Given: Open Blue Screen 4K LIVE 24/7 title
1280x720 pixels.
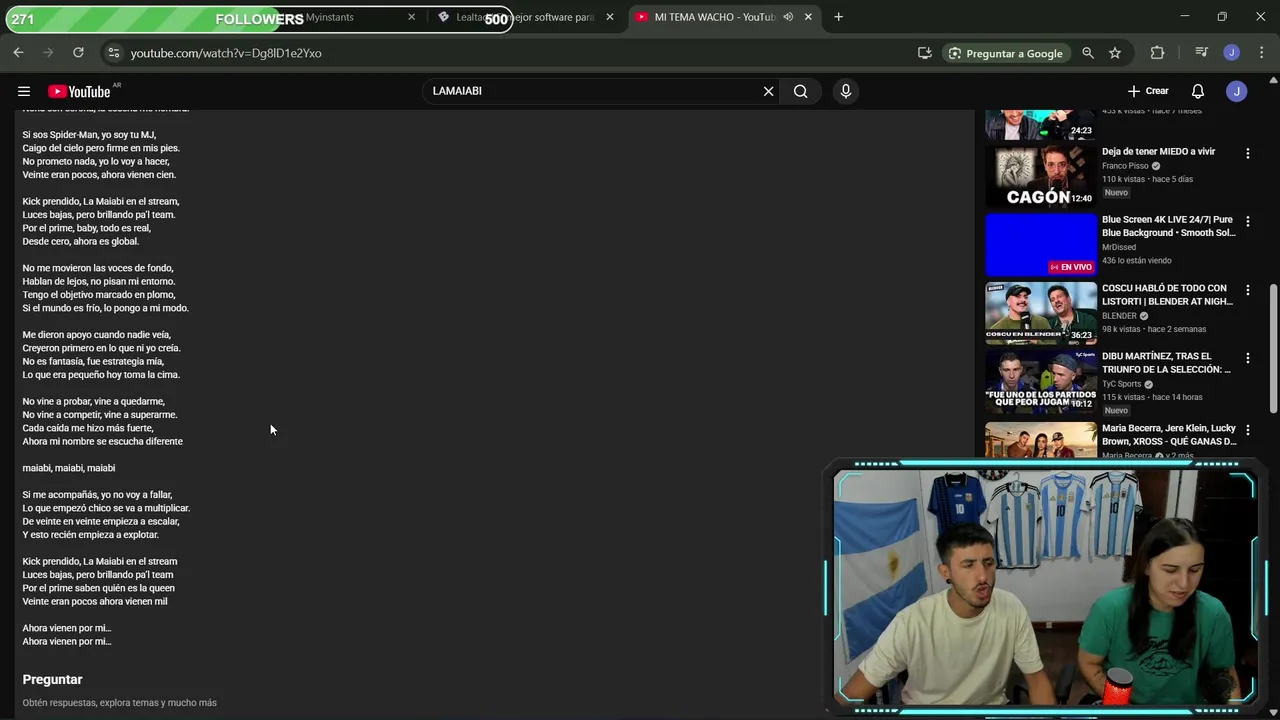Looking at the screenshot, I should pyautogui.click(x=1168, y=226).
